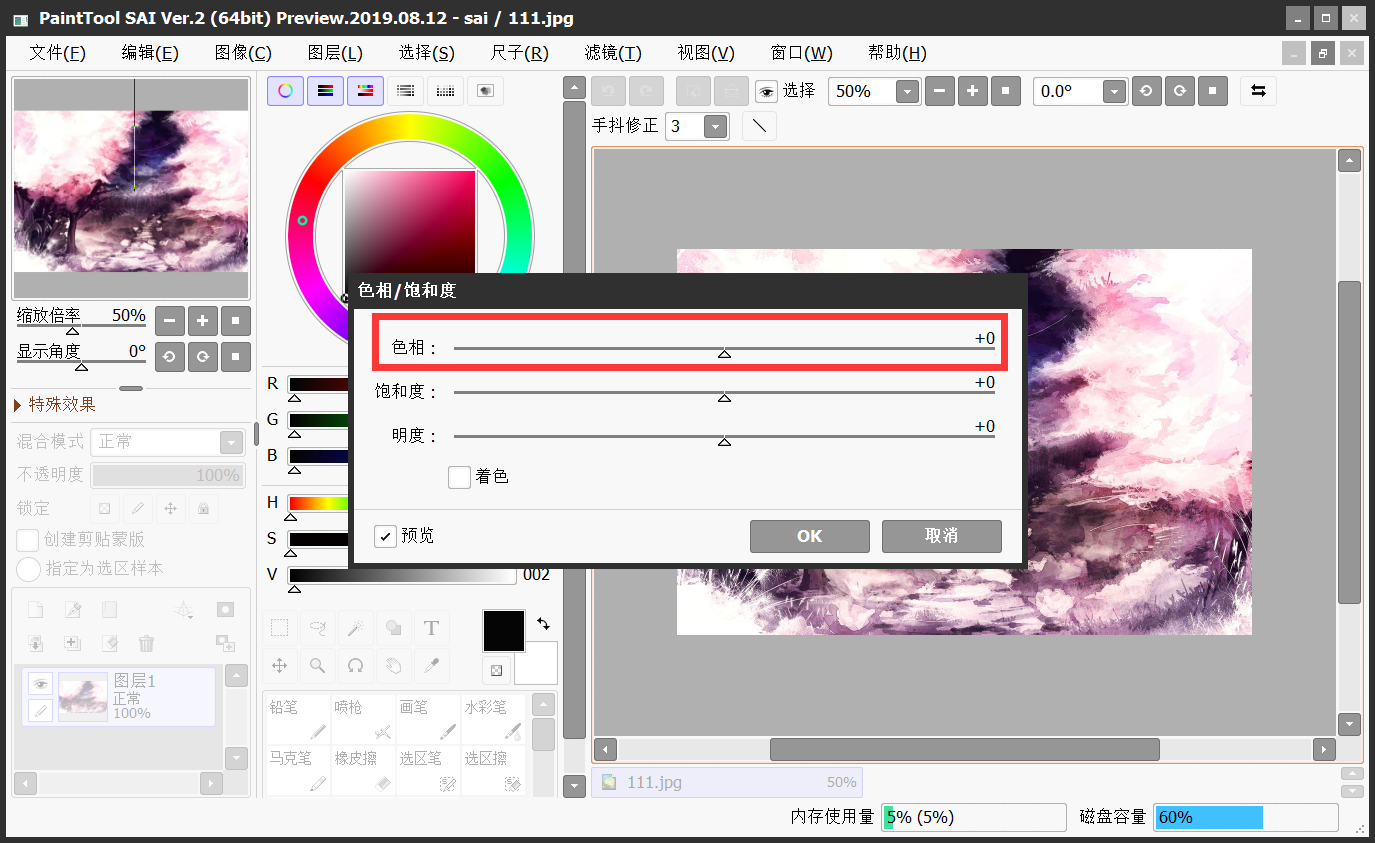Flip the canvas view horizontally
Viewport: 1375px width, 843px height.
click(1258, 91)
